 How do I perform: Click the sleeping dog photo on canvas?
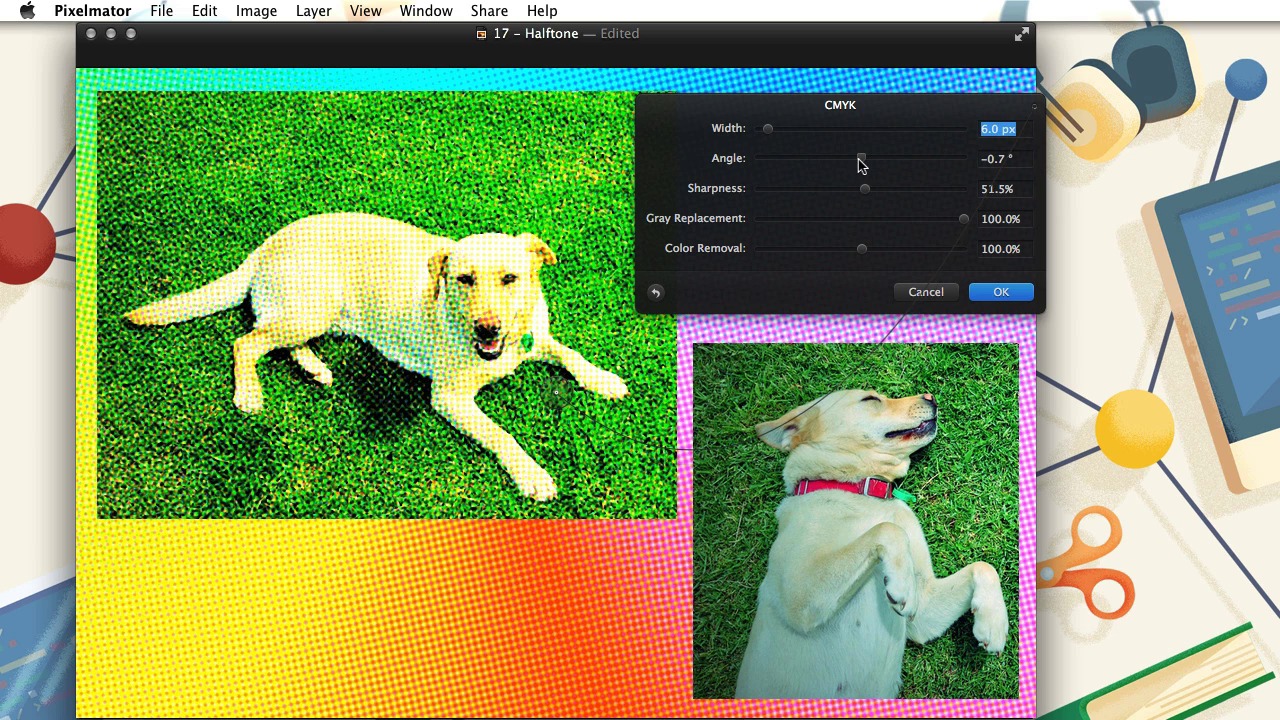(855, 520)
